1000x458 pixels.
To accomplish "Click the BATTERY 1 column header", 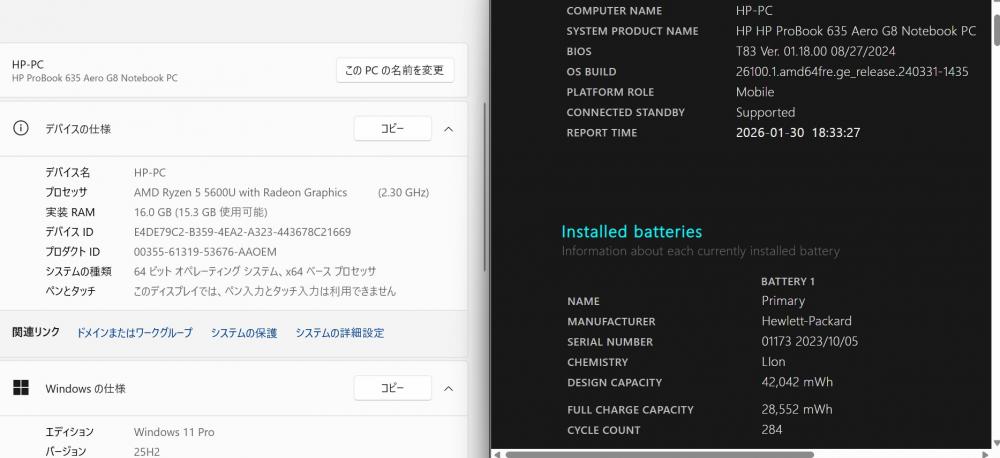I will [x=788, y=281].
